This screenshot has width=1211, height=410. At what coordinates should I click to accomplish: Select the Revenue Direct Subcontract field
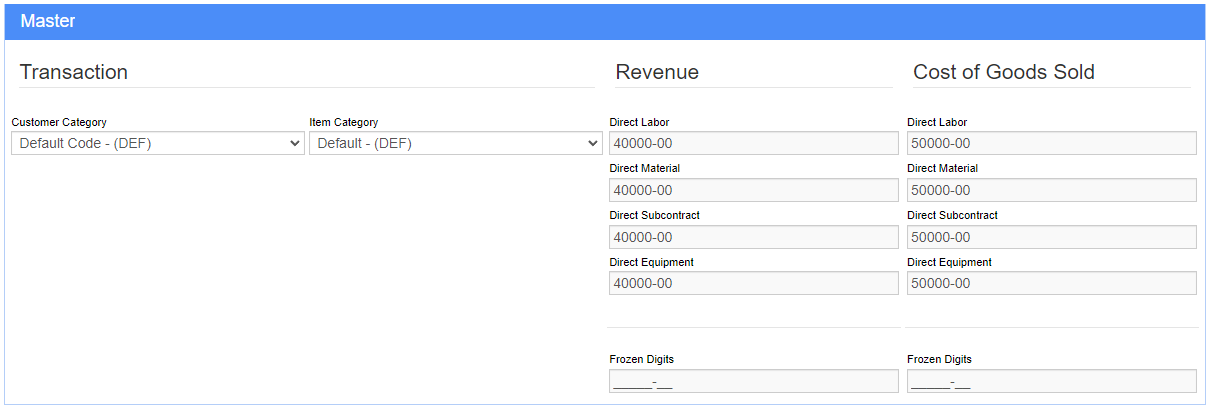tap(754, 237)
